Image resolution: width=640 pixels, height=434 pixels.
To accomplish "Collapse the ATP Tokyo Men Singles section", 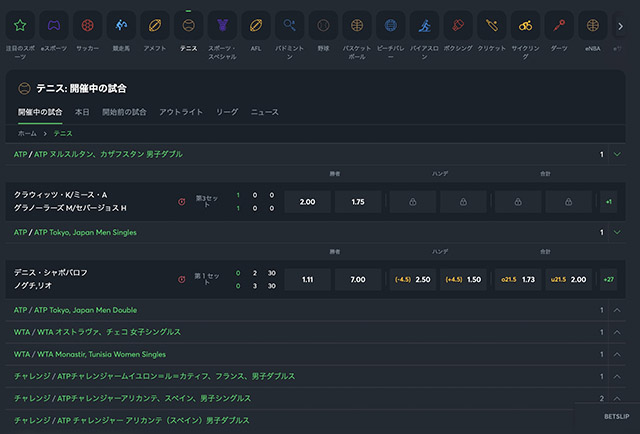I will coord(617,232).
